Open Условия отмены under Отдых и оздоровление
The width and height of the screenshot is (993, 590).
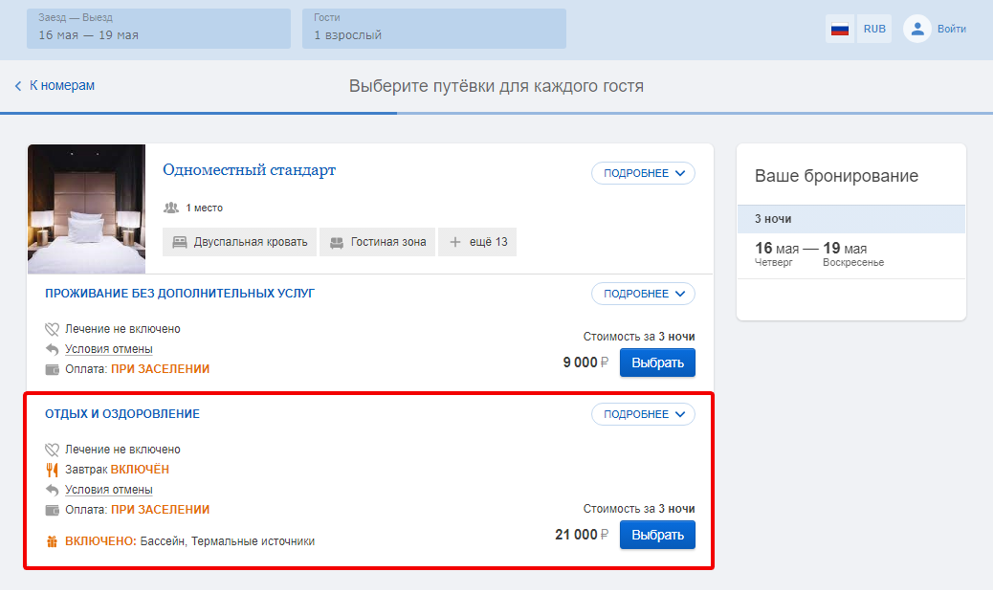click(x=109, y=490)
